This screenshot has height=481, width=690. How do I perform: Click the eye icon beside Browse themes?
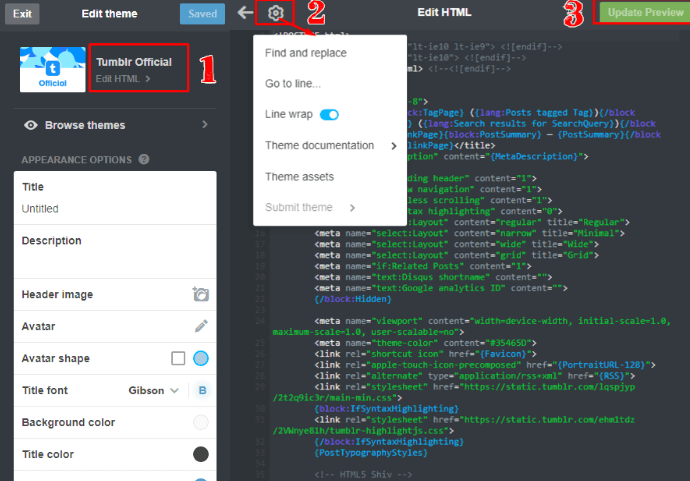[30, 125]
